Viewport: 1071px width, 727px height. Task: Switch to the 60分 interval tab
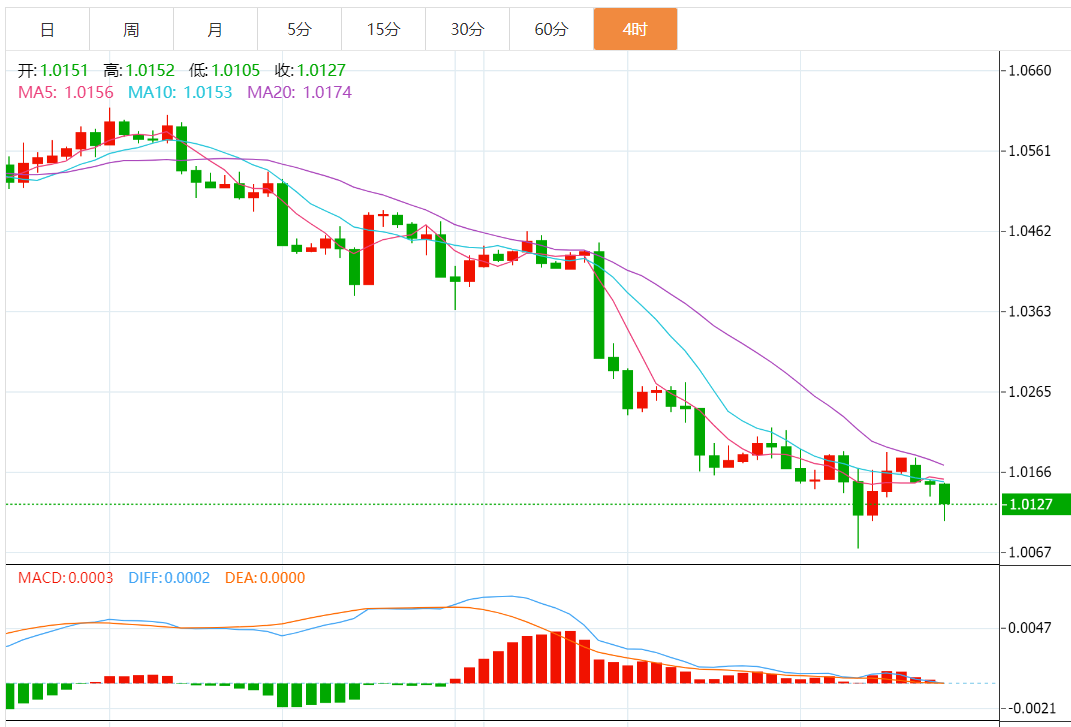pyautogui.click(x=551, y=29)
